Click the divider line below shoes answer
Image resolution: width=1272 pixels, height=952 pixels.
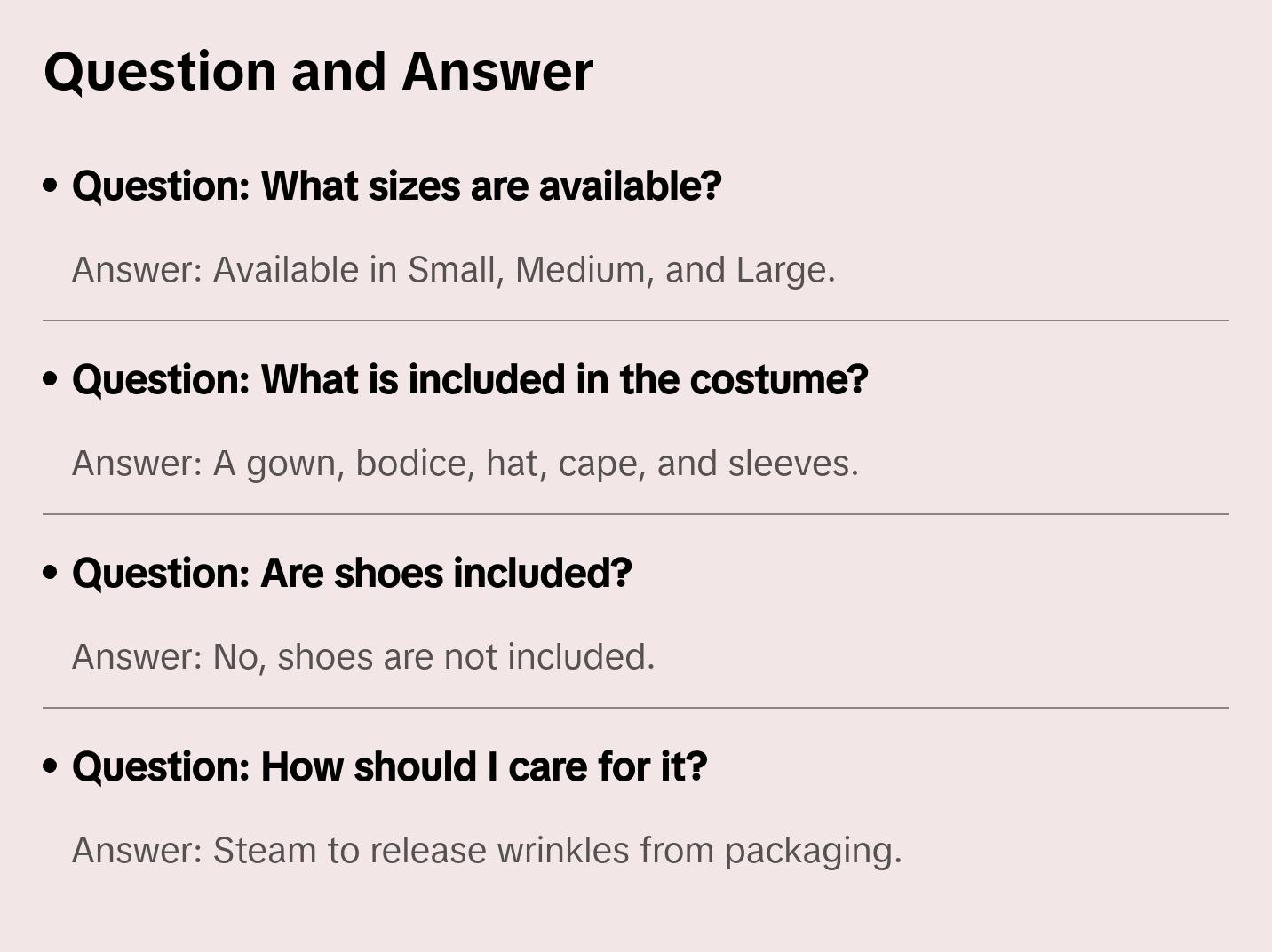click(x=635, y=708)
